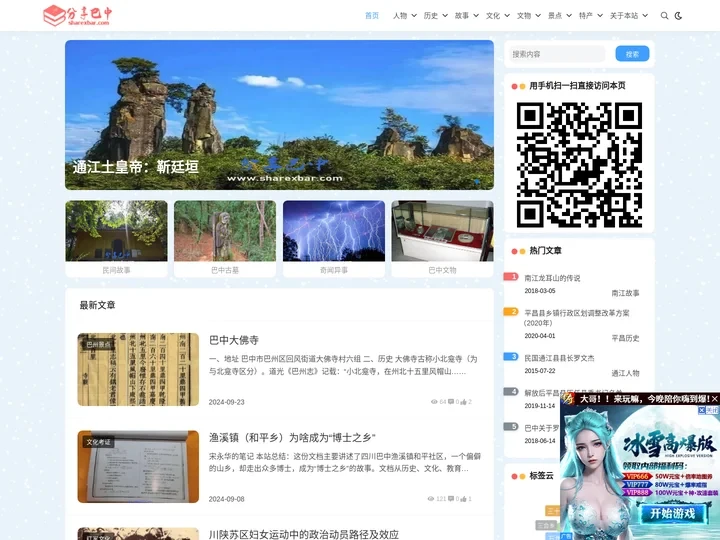This screenshot has width=720, height=540.
Task: Open hot article 民国通江县县长罗文杰
Action: pyautogui.click(x=559, y=358)
